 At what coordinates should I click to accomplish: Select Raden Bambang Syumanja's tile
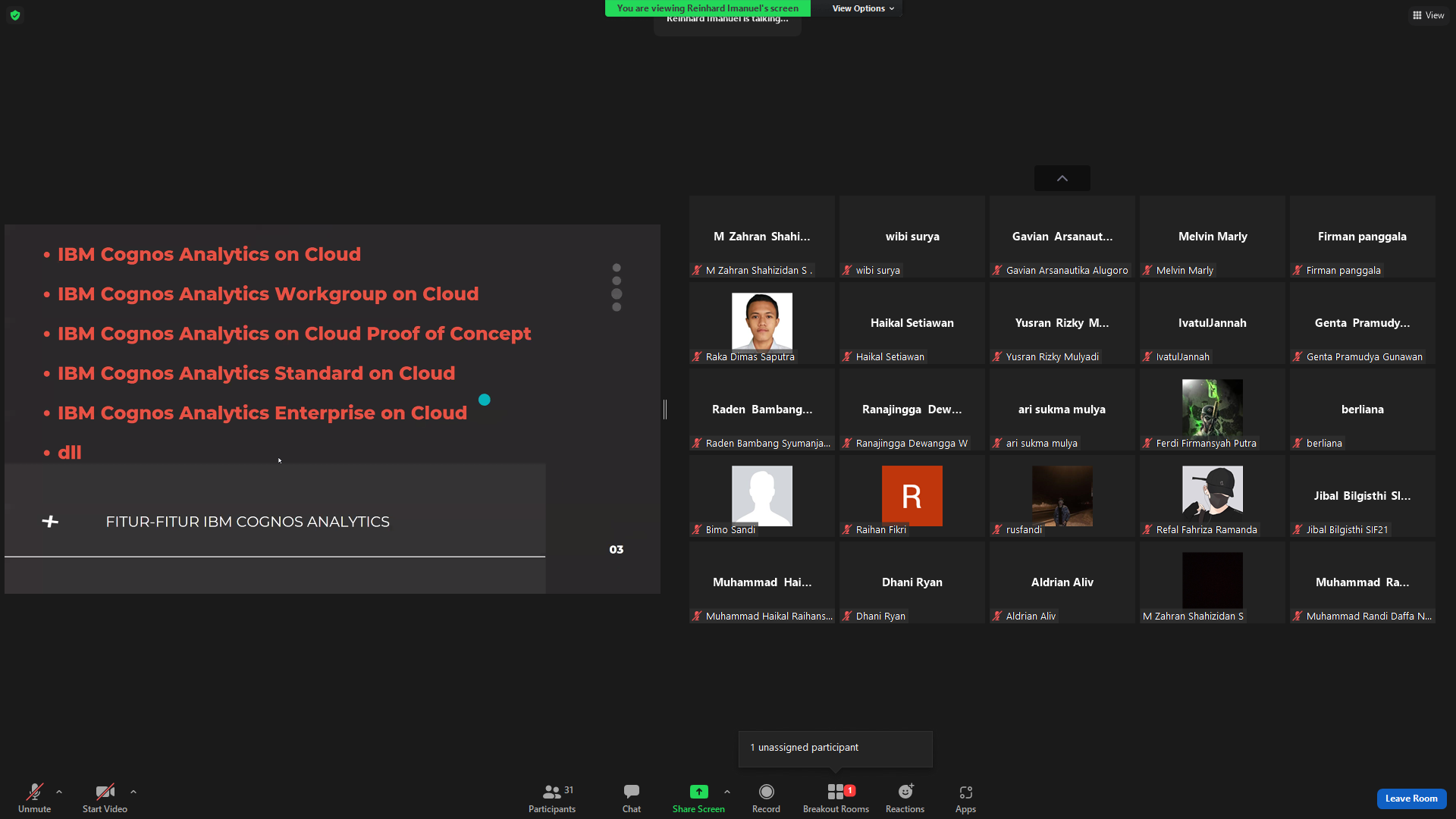point(762,409)
